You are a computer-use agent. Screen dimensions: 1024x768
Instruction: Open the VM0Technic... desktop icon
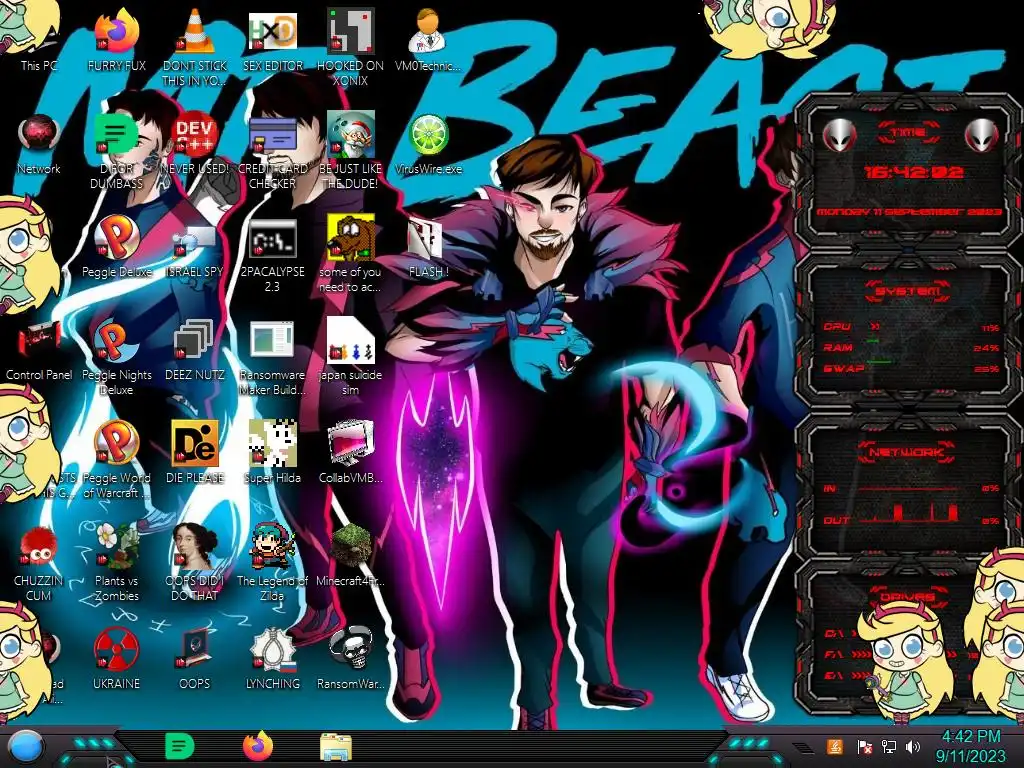(x=428, y=39)
